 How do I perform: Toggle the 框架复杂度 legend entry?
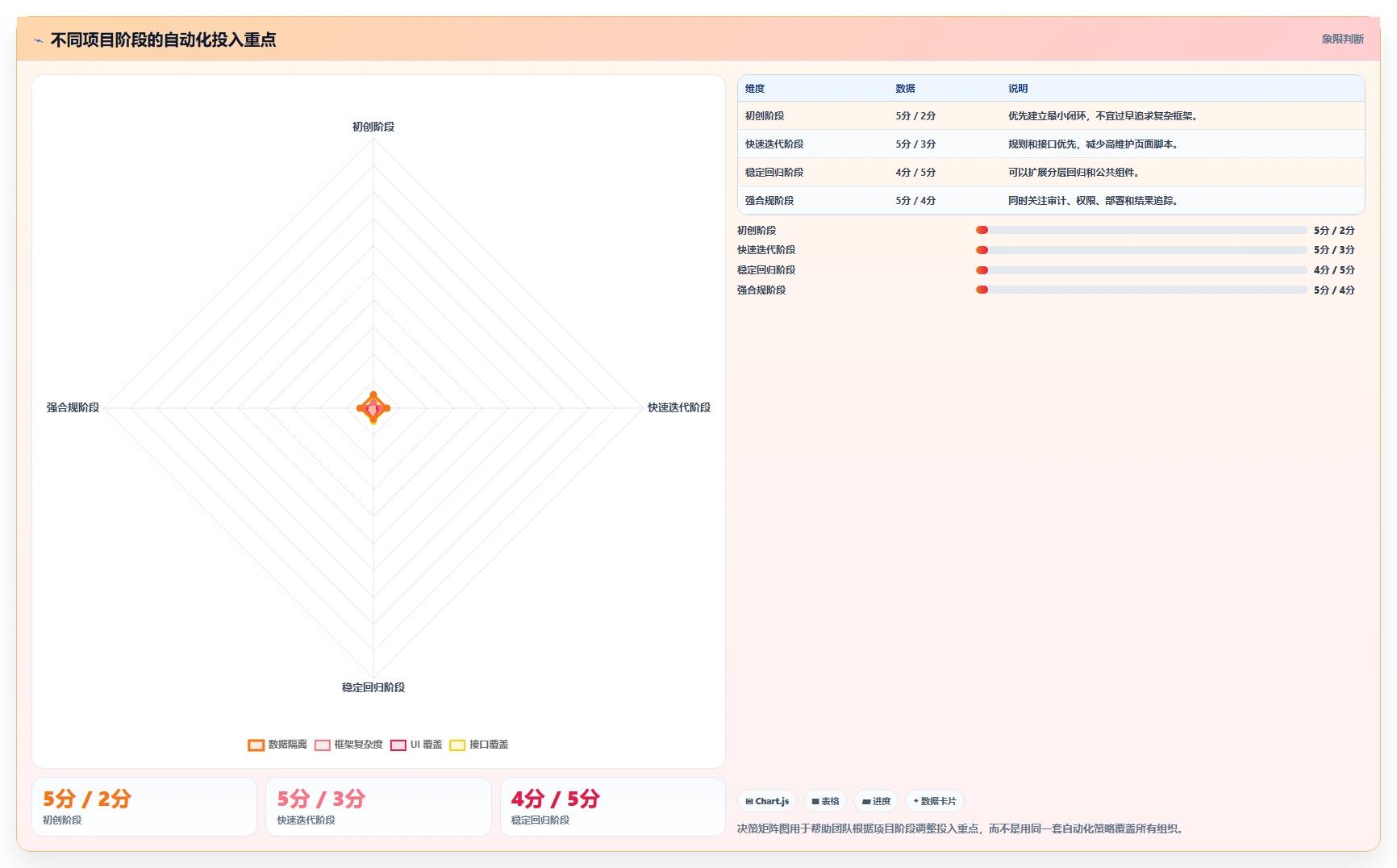(348, 745)
